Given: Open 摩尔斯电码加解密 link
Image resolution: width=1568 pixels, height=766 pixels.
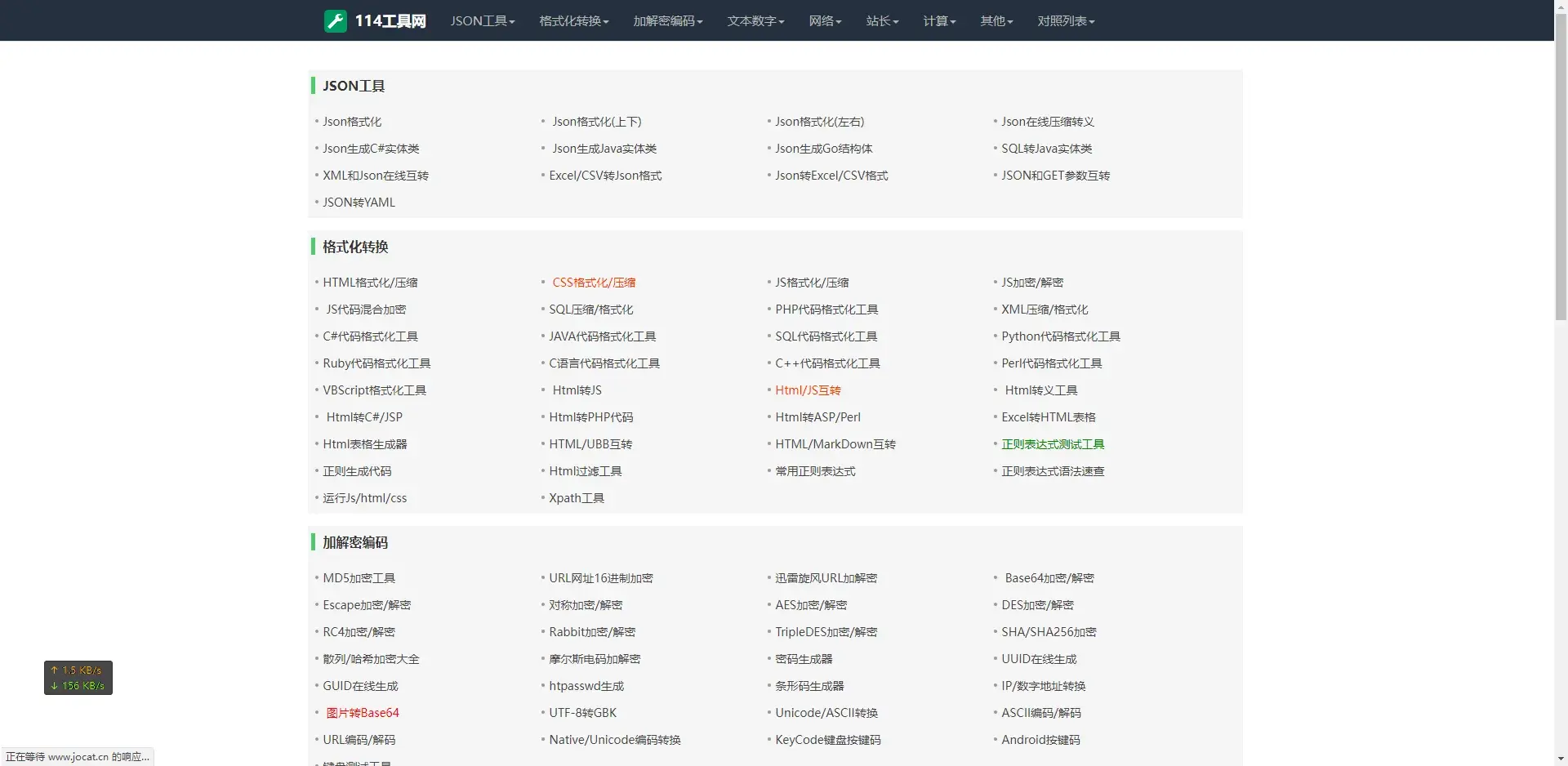Looking at the screenshot, I should 595,659.
